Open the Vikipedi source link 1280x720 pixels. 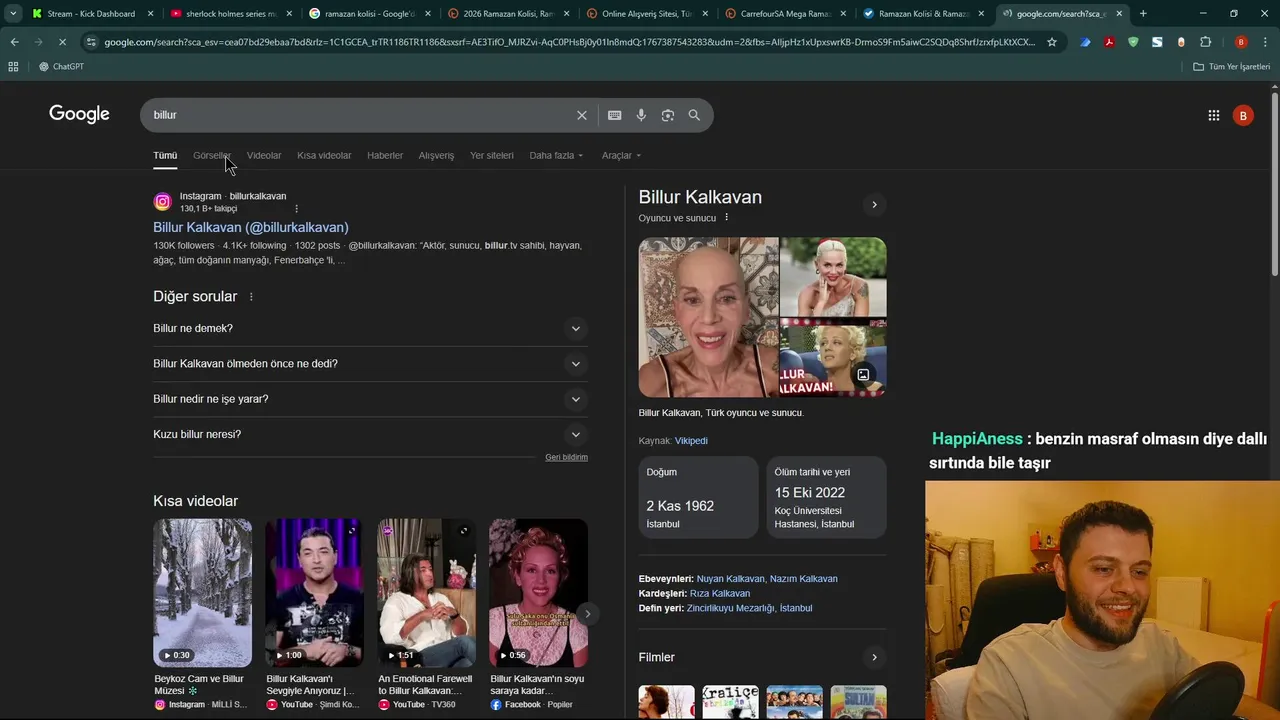tap(691, 441)
